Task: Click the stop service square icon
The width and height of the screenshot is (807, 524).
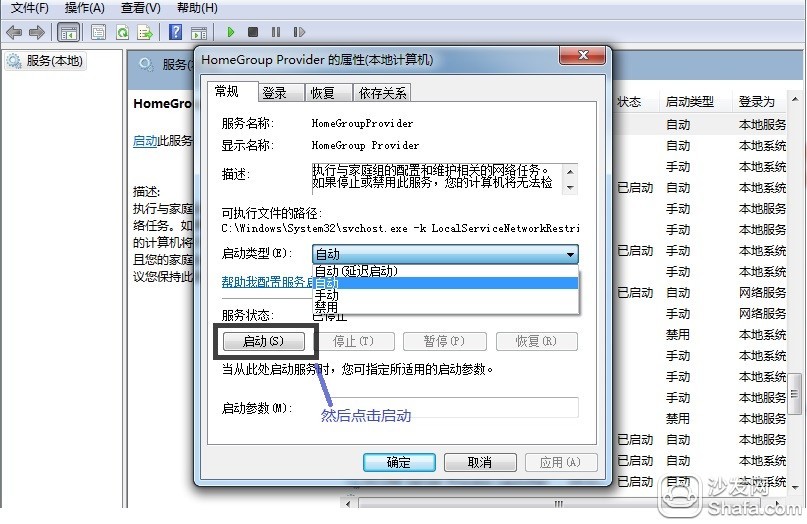Action: (x=253, y=32)
